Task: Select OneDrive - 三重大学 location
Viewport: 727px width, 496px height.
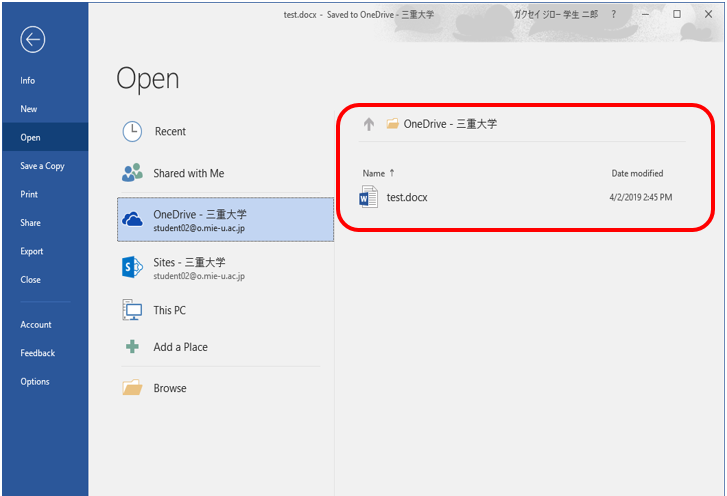Action: tap(225, 219)
